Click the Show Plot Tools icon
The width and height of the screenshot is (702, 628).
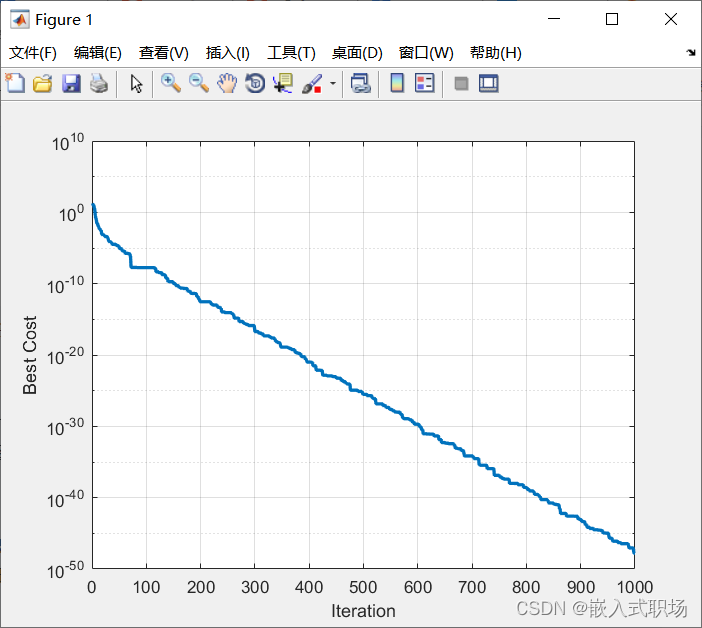[x=488, y=84]
